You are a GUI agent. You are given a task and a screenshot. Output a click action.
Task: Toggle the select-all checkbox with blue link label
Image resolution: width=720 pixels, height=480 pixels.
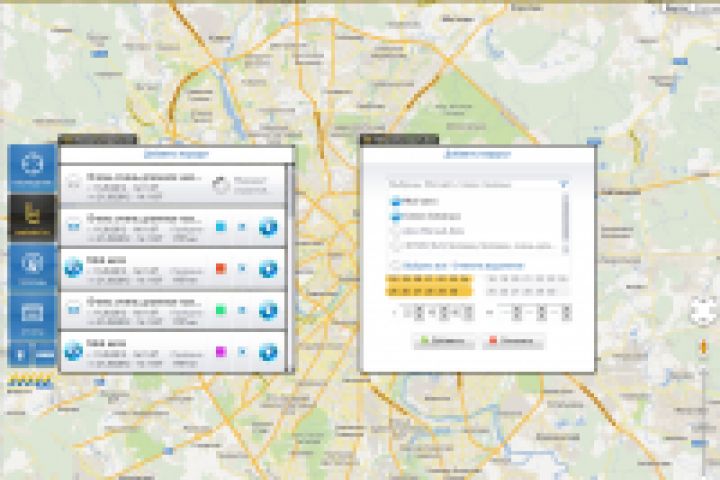click(x=395, y=265)
